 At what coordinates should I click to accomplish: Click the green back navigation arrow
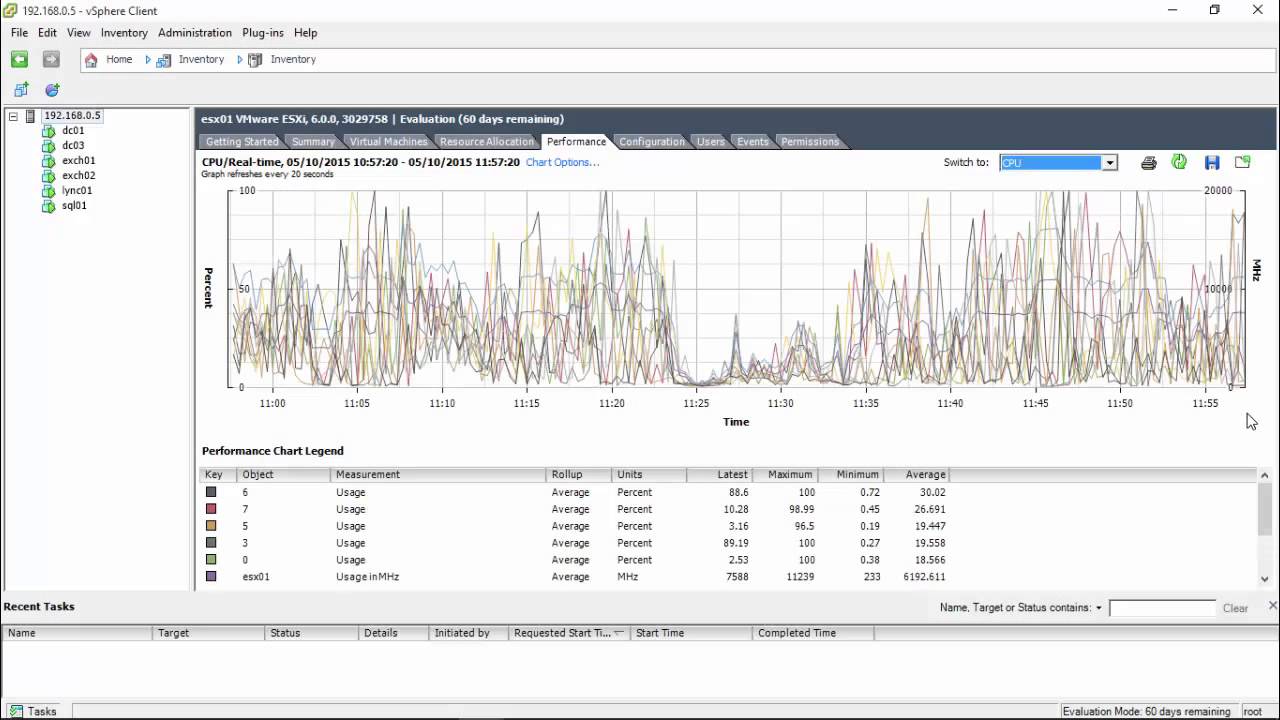click(x=19, y=60)
